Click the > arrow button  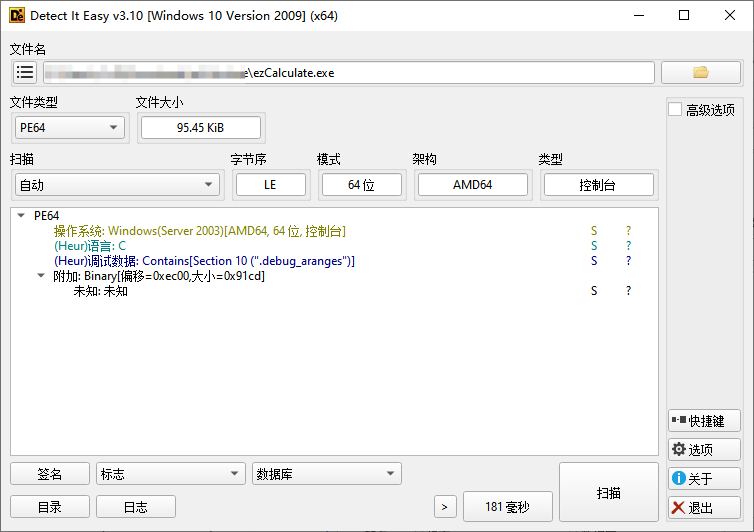point(445,507)
